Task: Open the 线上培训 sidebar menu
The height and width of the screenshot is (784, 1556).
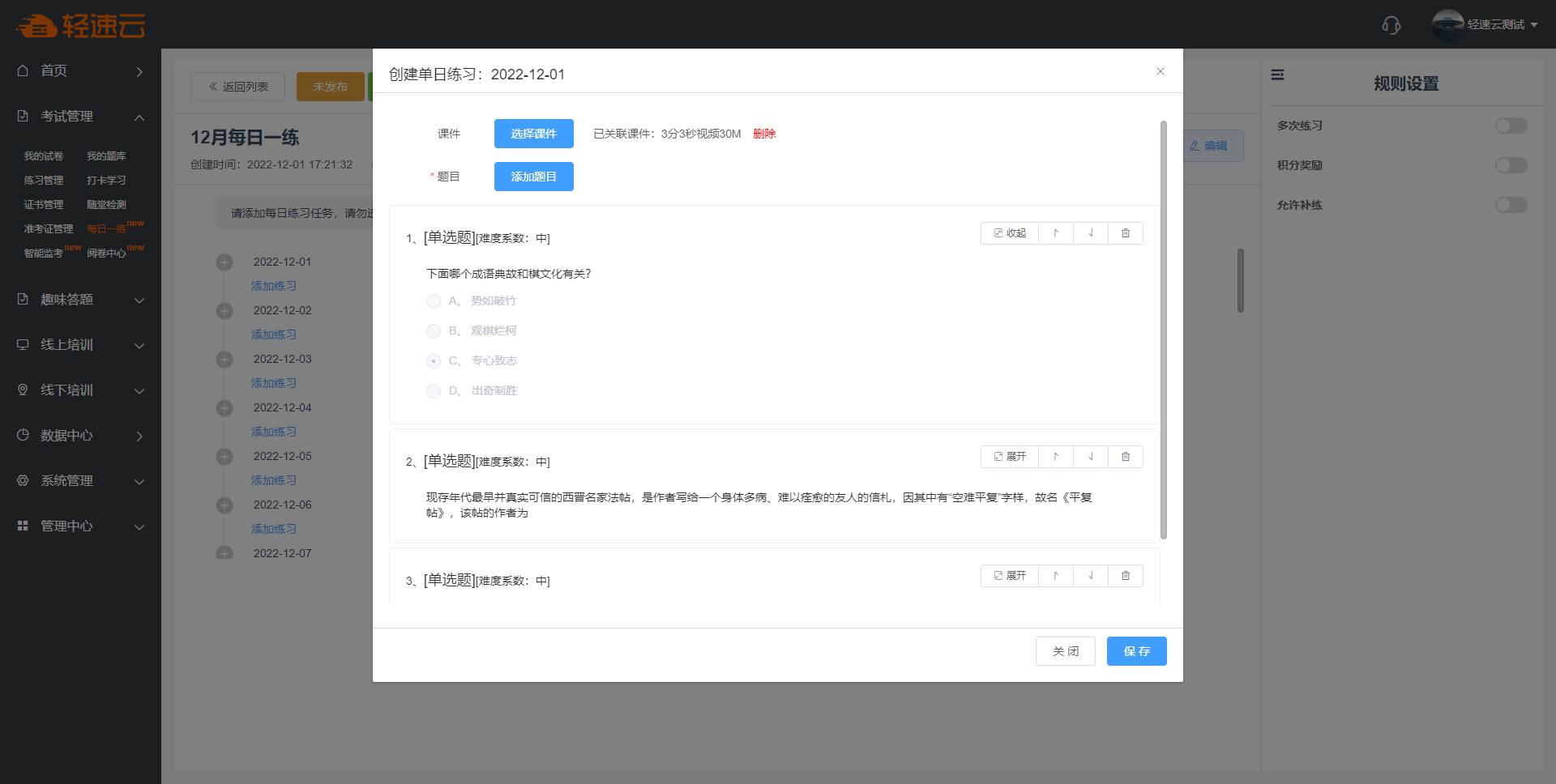Action: point(81,345)
